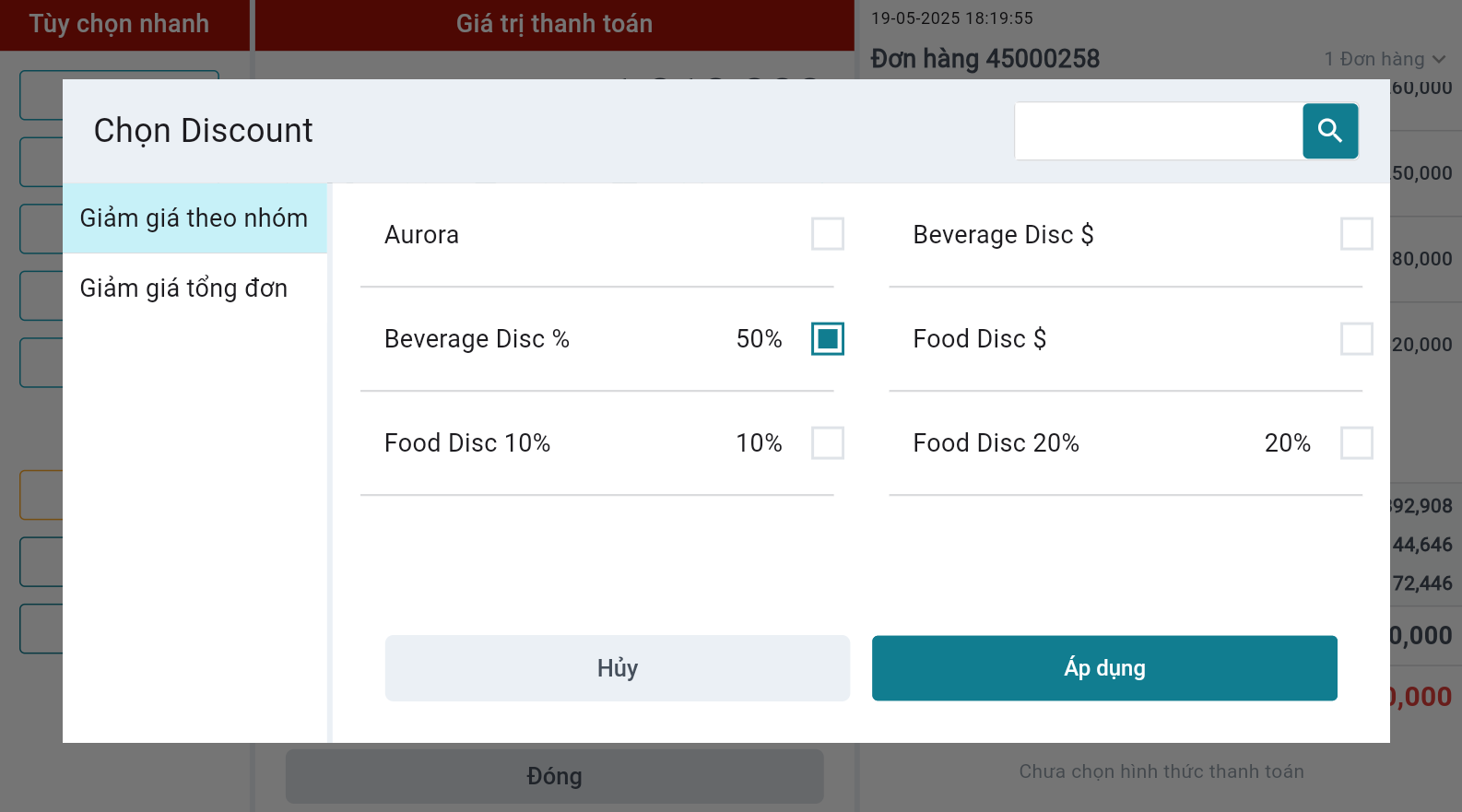Focus the discount search input field
Screen dimensions: 1462x812
click(x=1158, y=131)
